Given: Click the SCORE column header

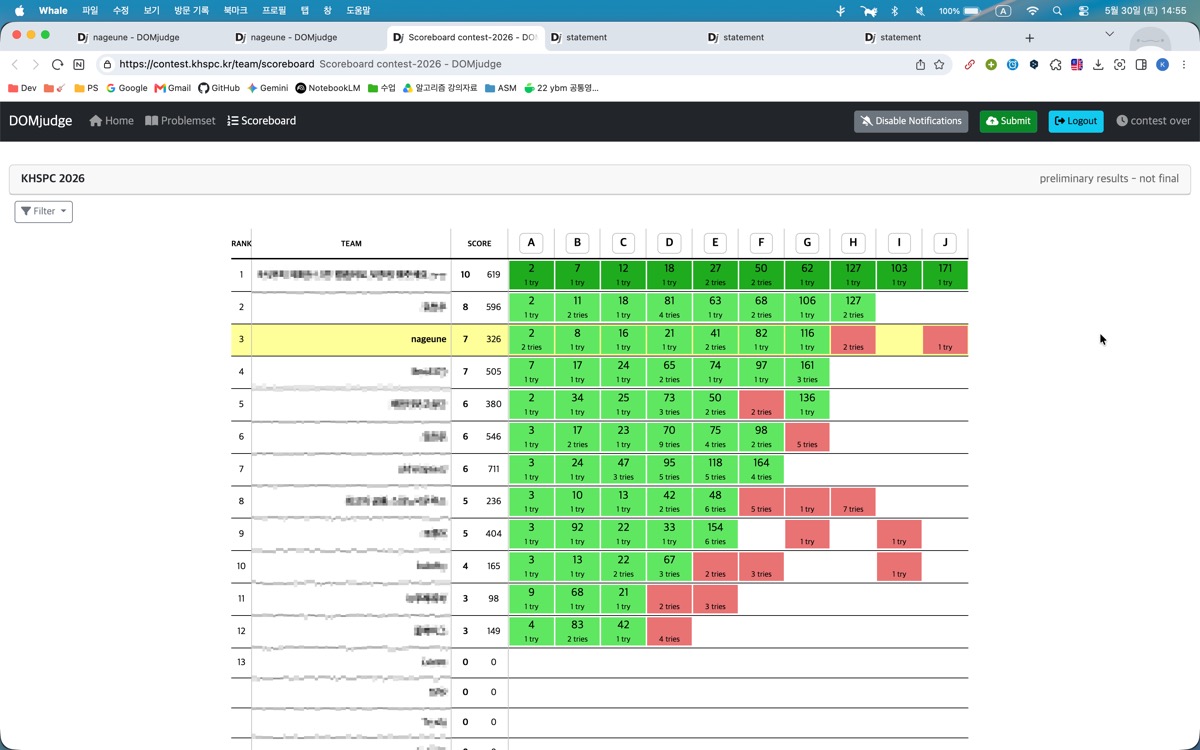Looking at the screenshot, I should point(479,243).
